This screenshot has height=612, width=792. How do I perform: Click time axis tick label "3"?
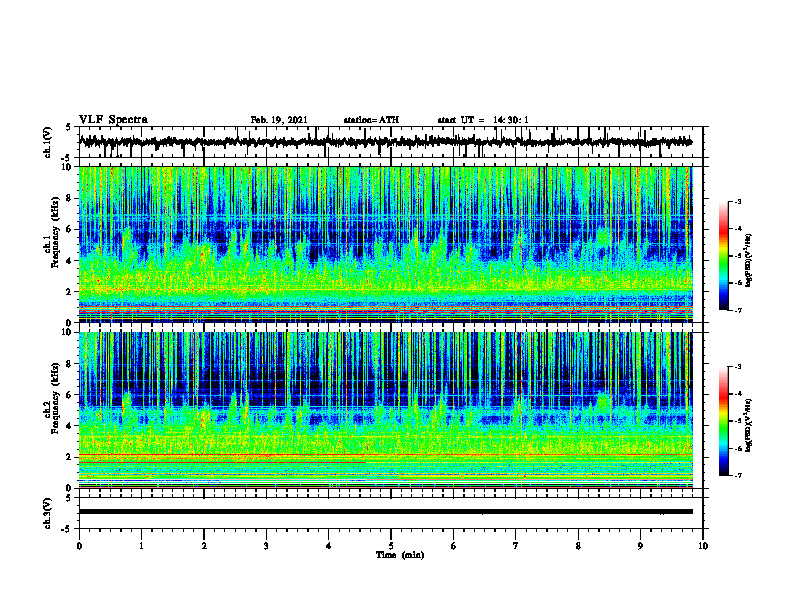coord(266,546)
